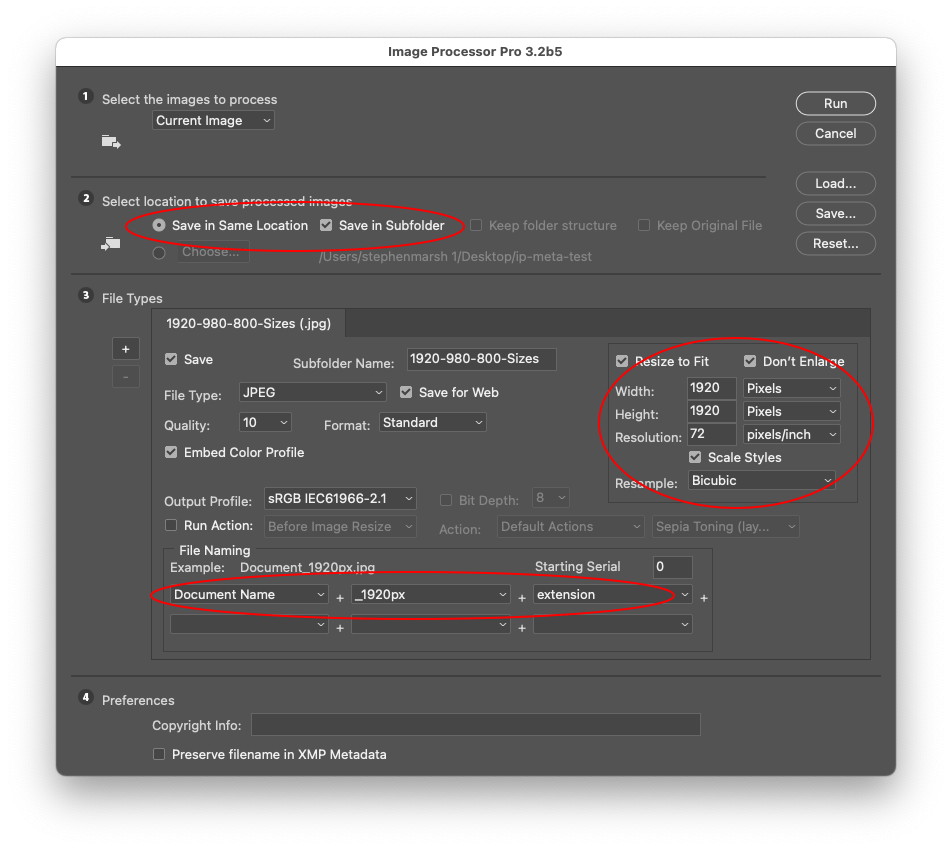
Task: Enable the Run Action checkbox
Action: (x=171, y=525)
